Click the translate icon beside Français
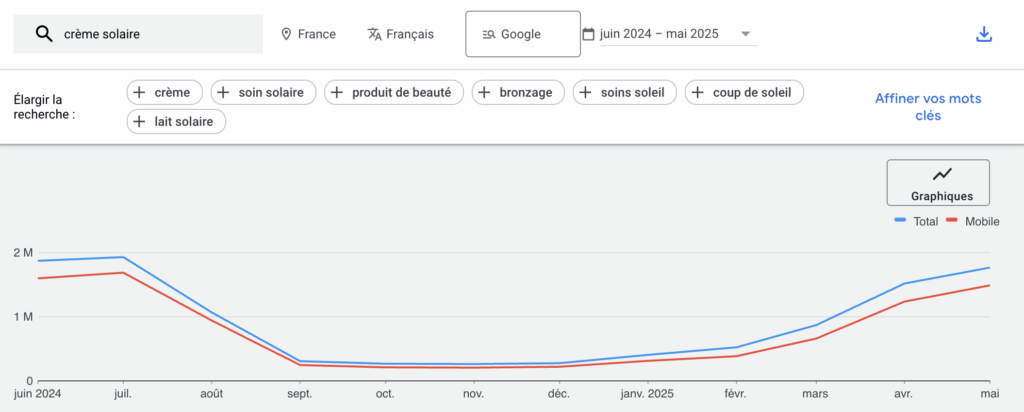 (x=375, y=34)
